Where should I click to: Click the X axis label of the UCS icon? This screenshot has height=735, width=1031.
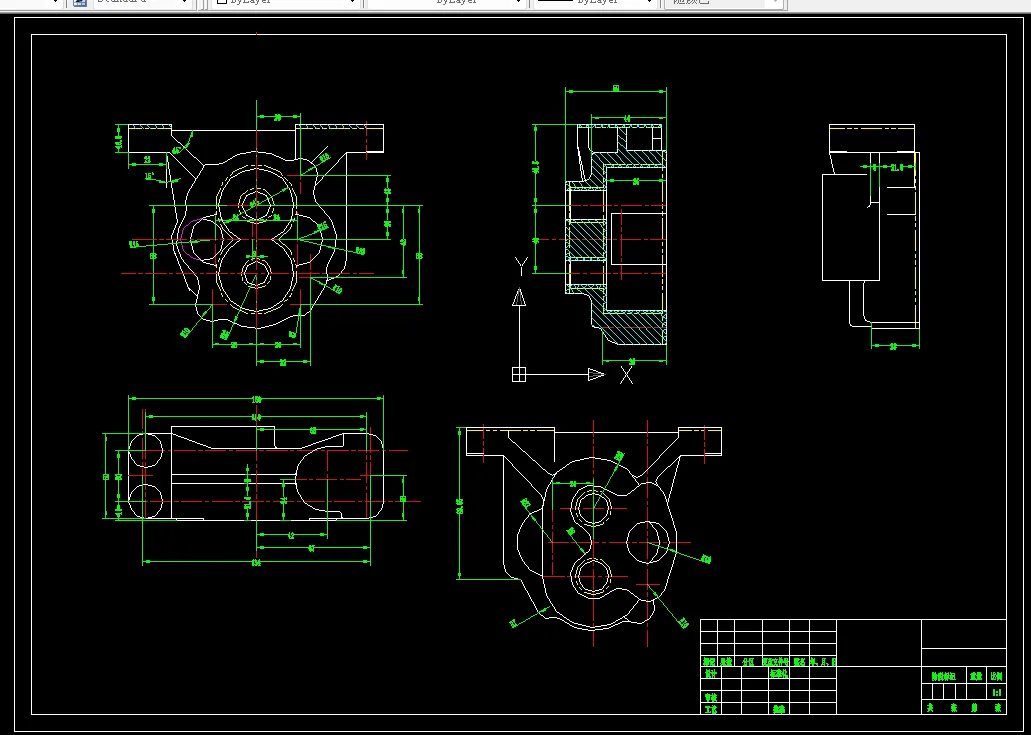click(x=626, y=375)
